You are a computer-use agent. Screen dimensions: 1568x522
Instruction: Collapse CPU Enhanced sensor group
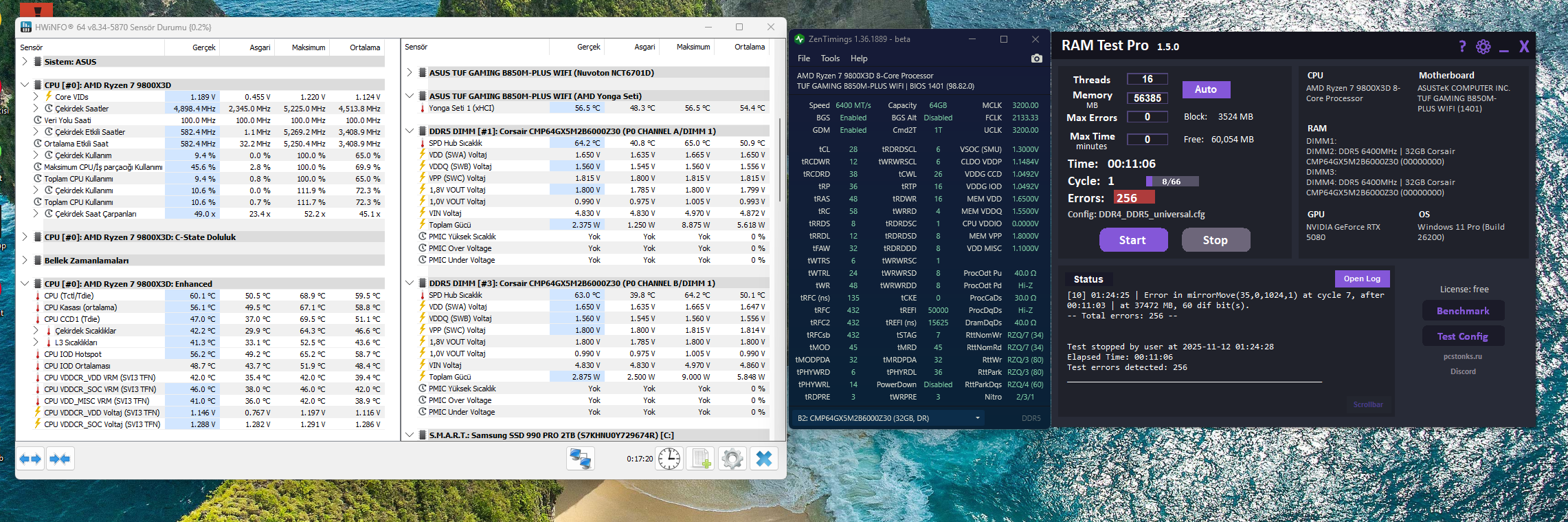click(x=25, y=284)
